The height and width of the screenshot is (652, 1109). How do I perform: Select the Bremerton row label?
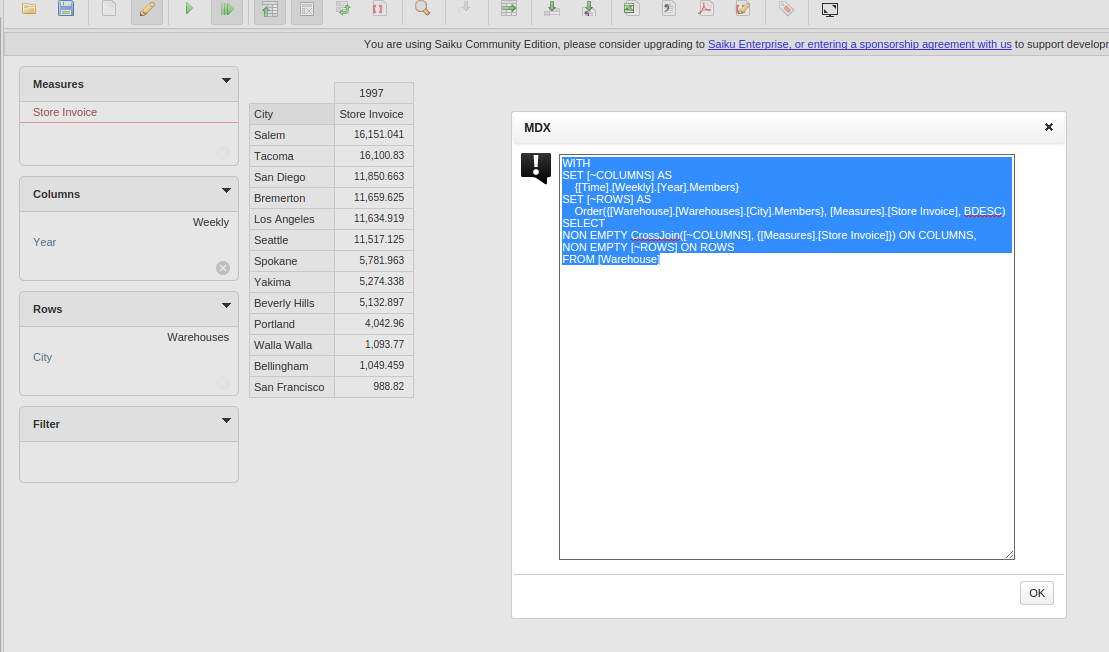(291, 198)
